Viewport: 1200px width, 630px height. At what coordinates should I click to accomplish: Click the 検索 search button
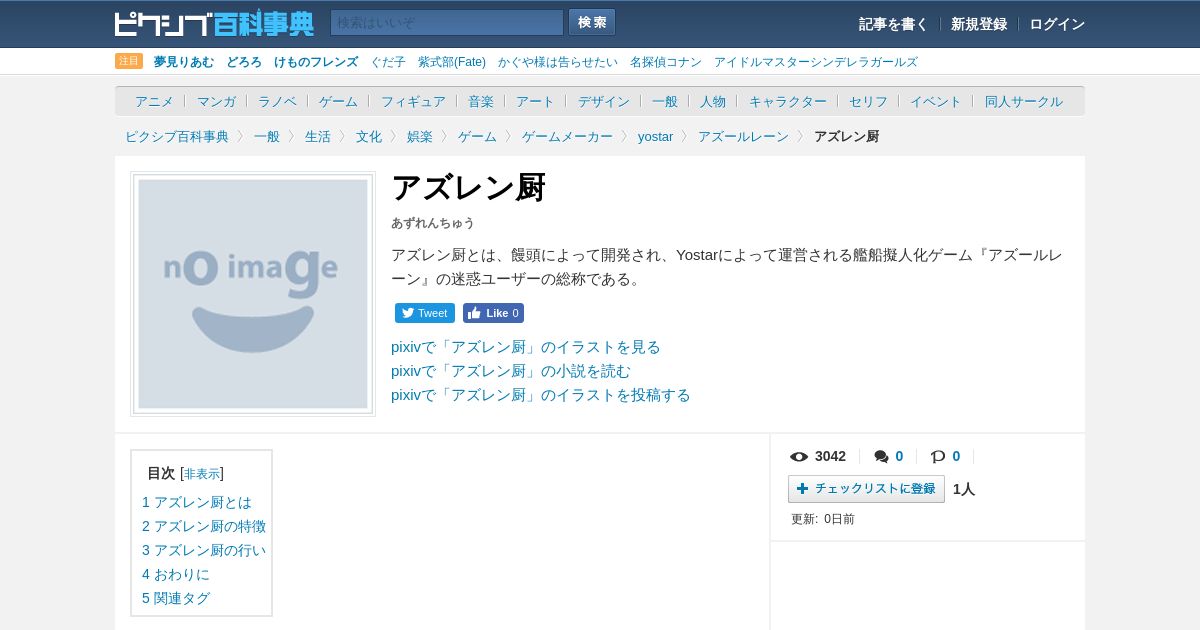click(592, 22)
